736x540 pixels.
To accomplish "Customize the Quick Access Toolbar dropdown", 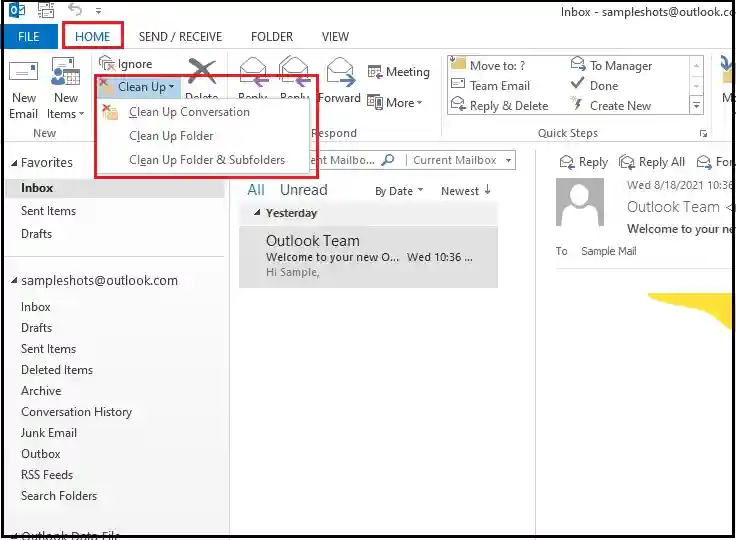I will (x=98, y=10).
